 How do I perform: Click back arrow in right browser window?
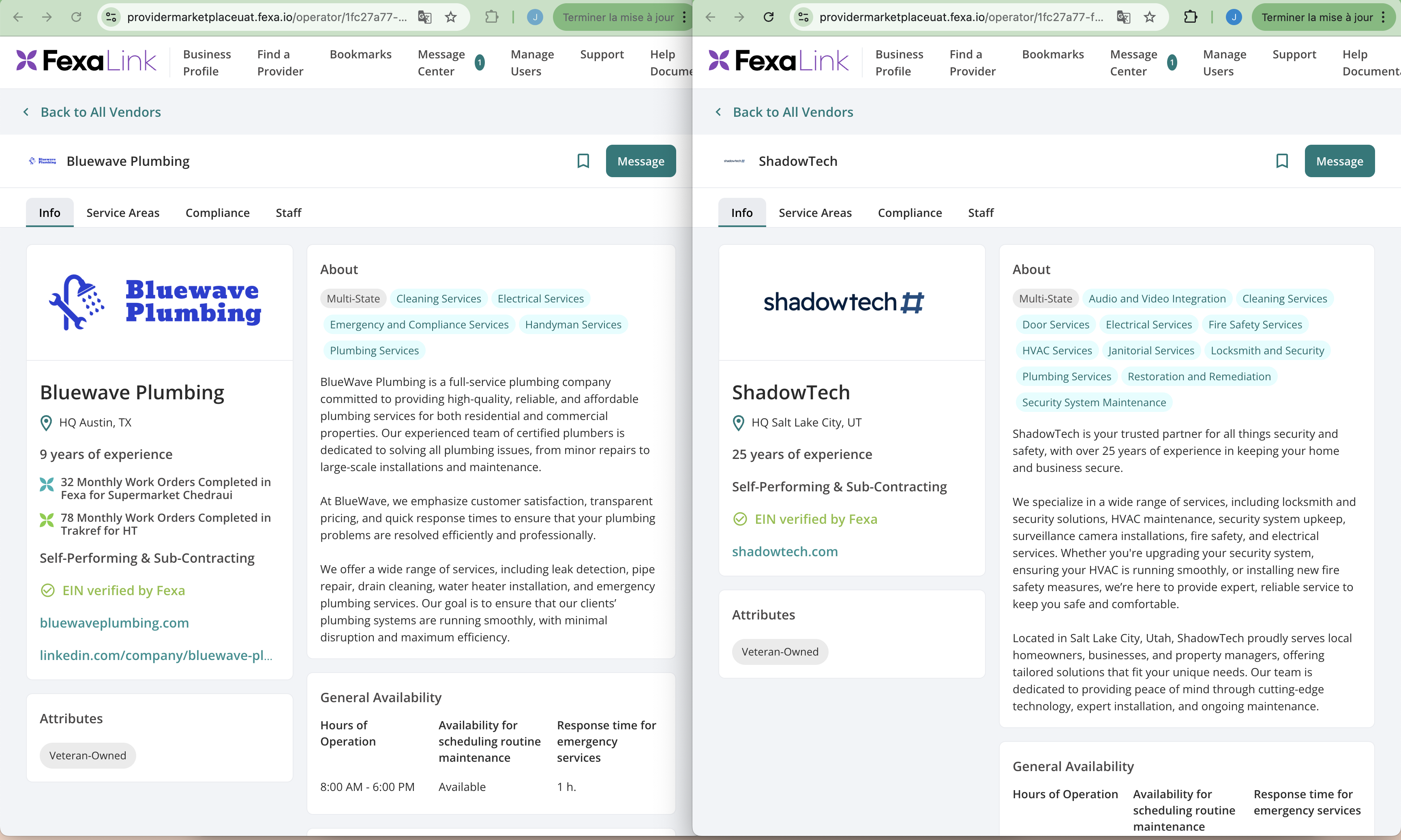(710, 17)
